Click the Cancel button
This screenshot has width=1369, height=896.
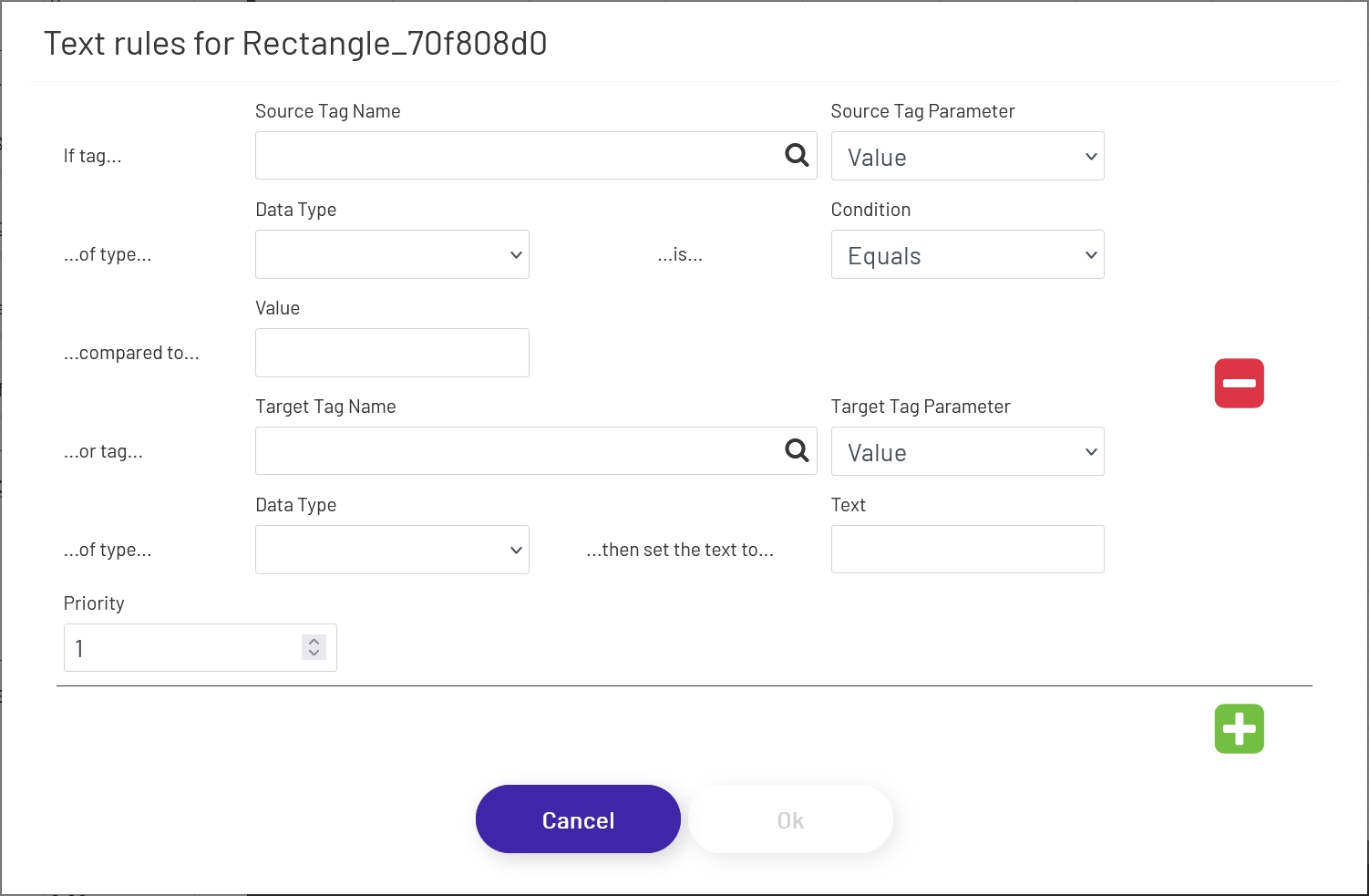[577, 819]
